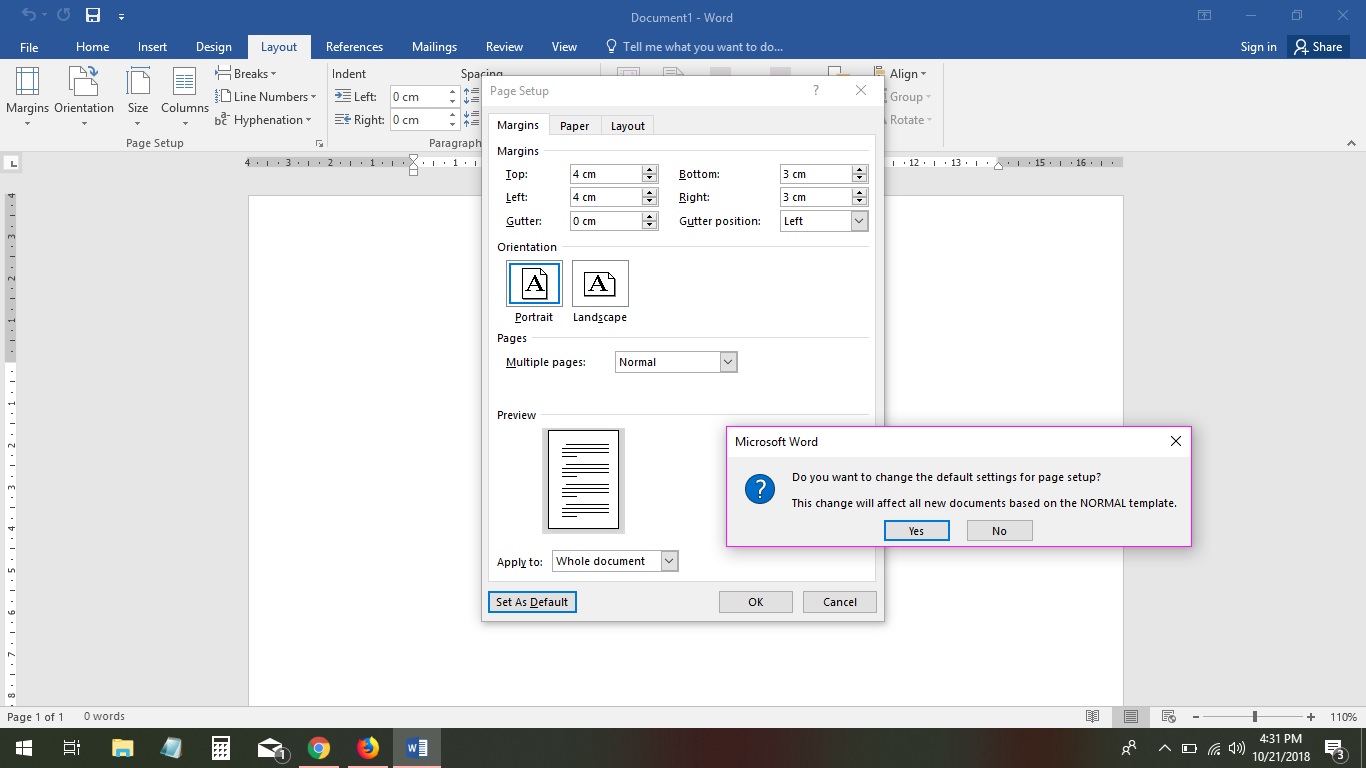Switch to Web Layout view in status bar
Screen dimensions: 1366x768
(x=1168, y=717)
